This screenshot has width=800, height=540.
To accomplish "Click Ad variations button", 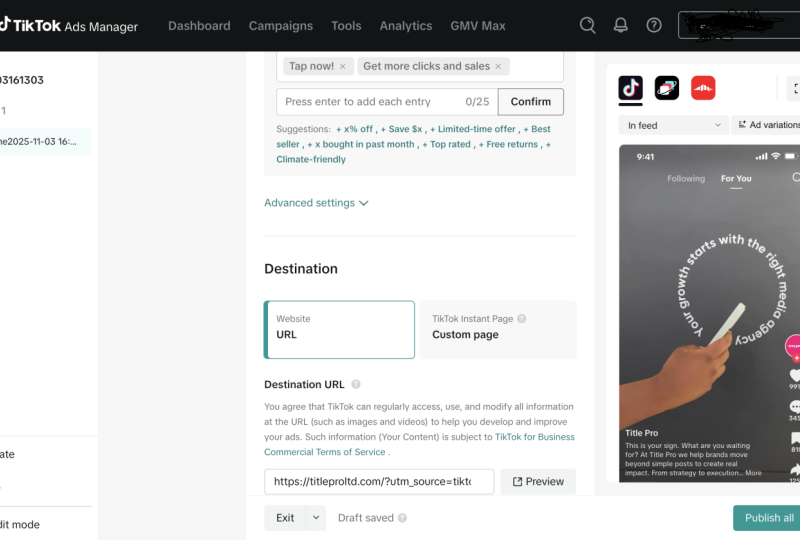I will (766, 125).
